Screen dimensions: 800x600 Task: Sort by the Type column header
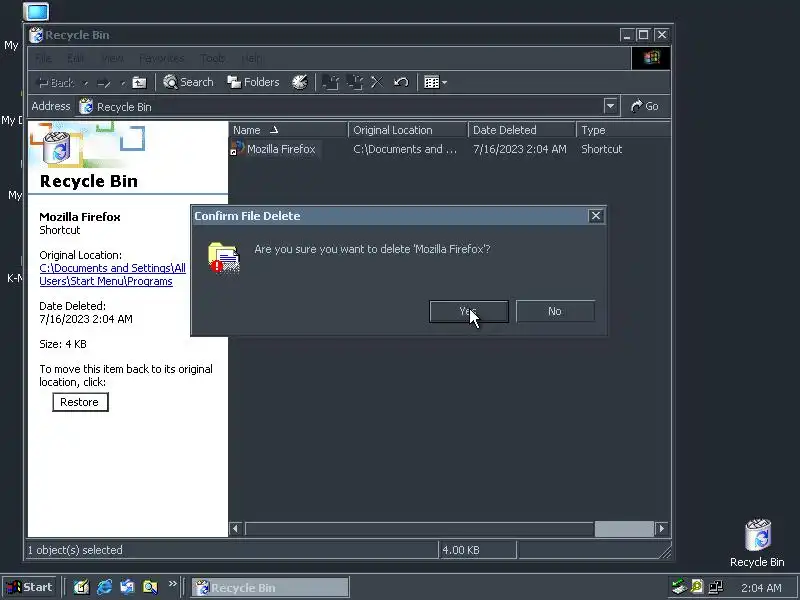coord(622,130)
